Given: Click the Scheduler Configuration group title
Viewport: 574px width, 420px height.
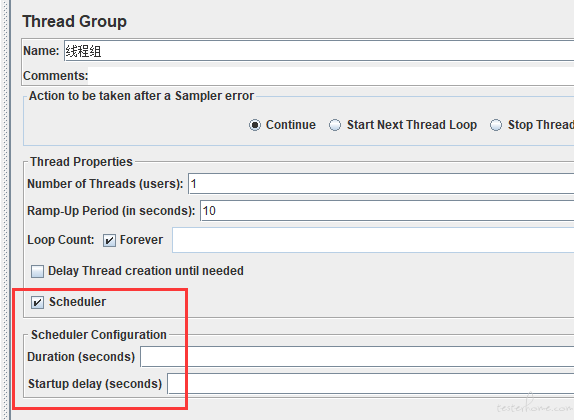Looking at the screenshot, I should point(99,335).
